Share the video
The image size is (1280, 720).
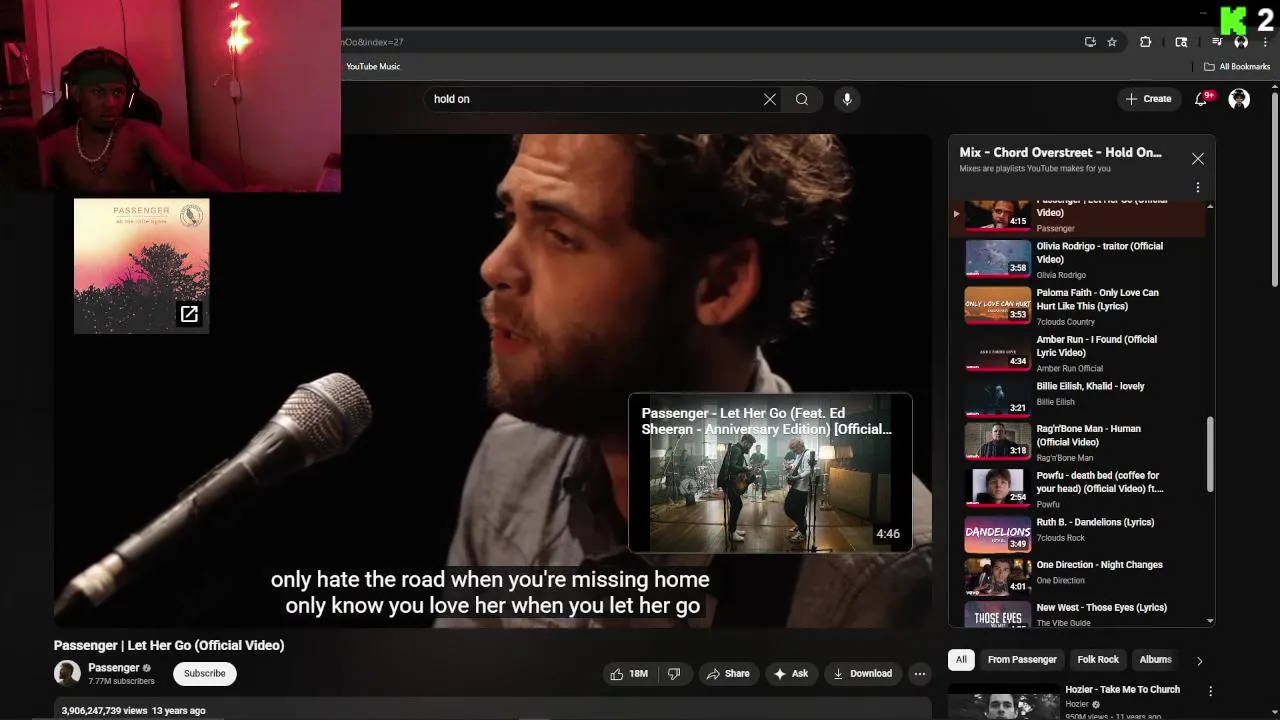(x=728, y=674)
